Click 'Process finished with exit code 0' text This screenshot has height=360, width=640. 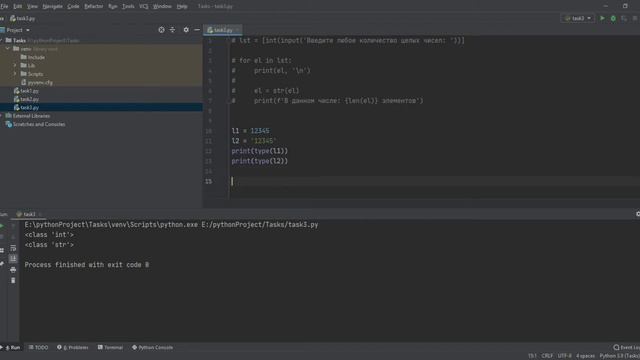[x=87, y=265]
